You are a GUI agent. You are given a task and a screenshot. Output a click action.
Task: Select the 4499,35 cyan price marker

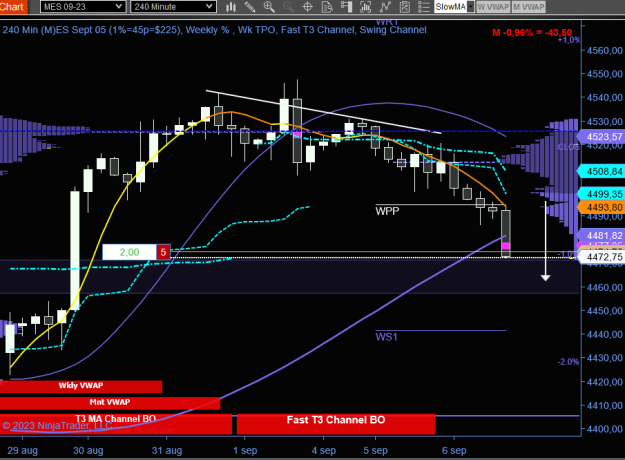tap(601, 194)
